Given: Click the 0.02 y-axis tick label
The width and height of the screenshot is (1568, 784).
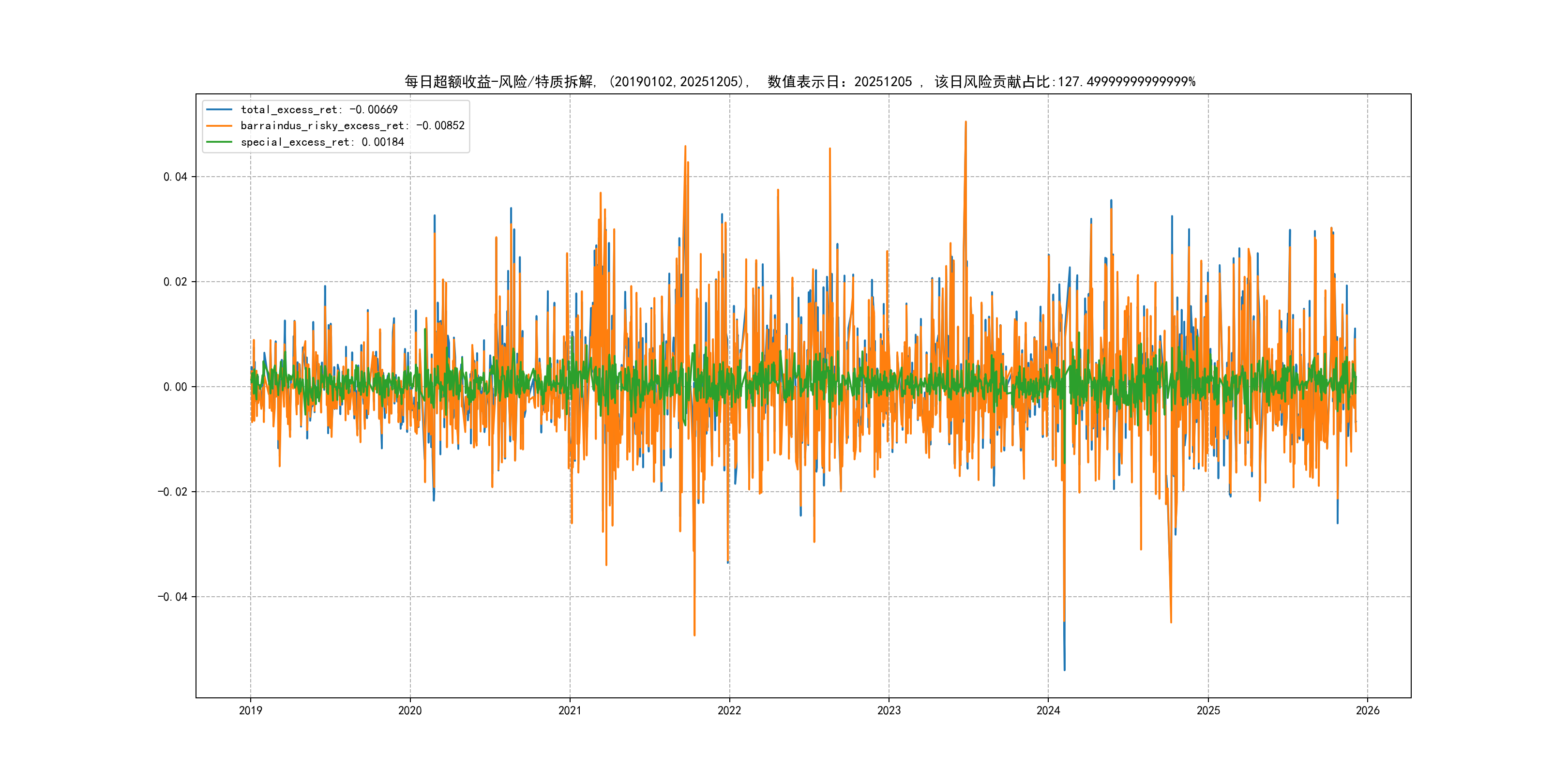Looking at the screenshot, I should 175,282.
